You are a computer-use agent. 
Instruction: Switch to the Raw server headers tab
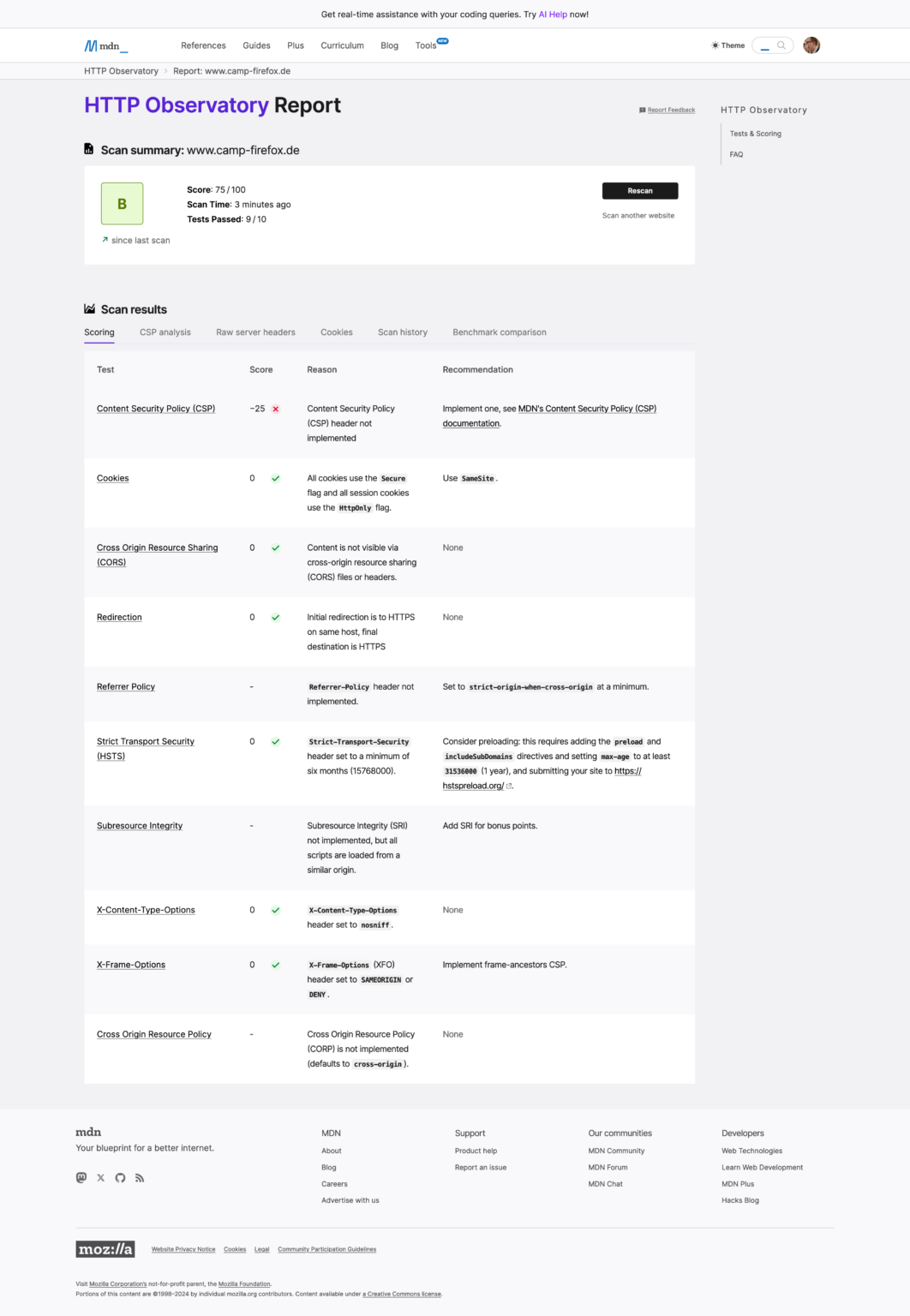[x=255, y=332]
